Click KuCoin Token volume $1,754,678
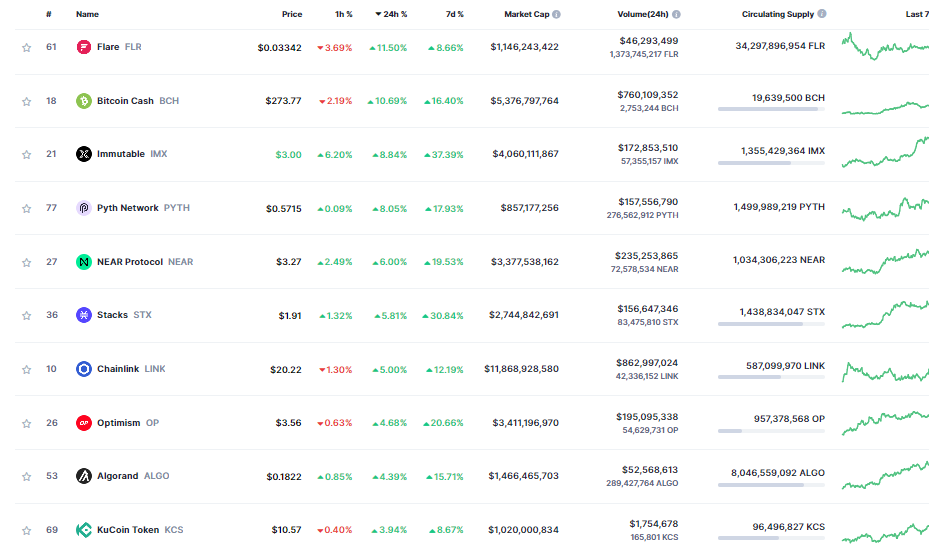The height and width of the screenshot is (551, 951). (x=653, y=524)
